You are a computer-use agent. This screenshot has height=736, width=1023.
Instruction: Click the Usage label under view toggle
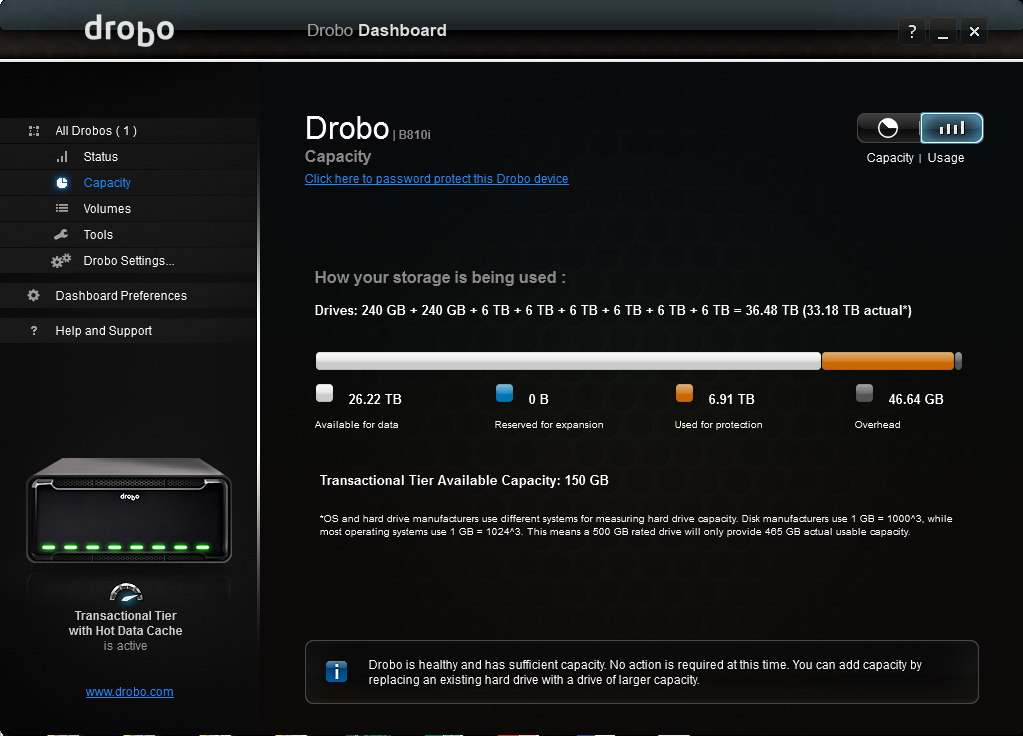[945, 158]
